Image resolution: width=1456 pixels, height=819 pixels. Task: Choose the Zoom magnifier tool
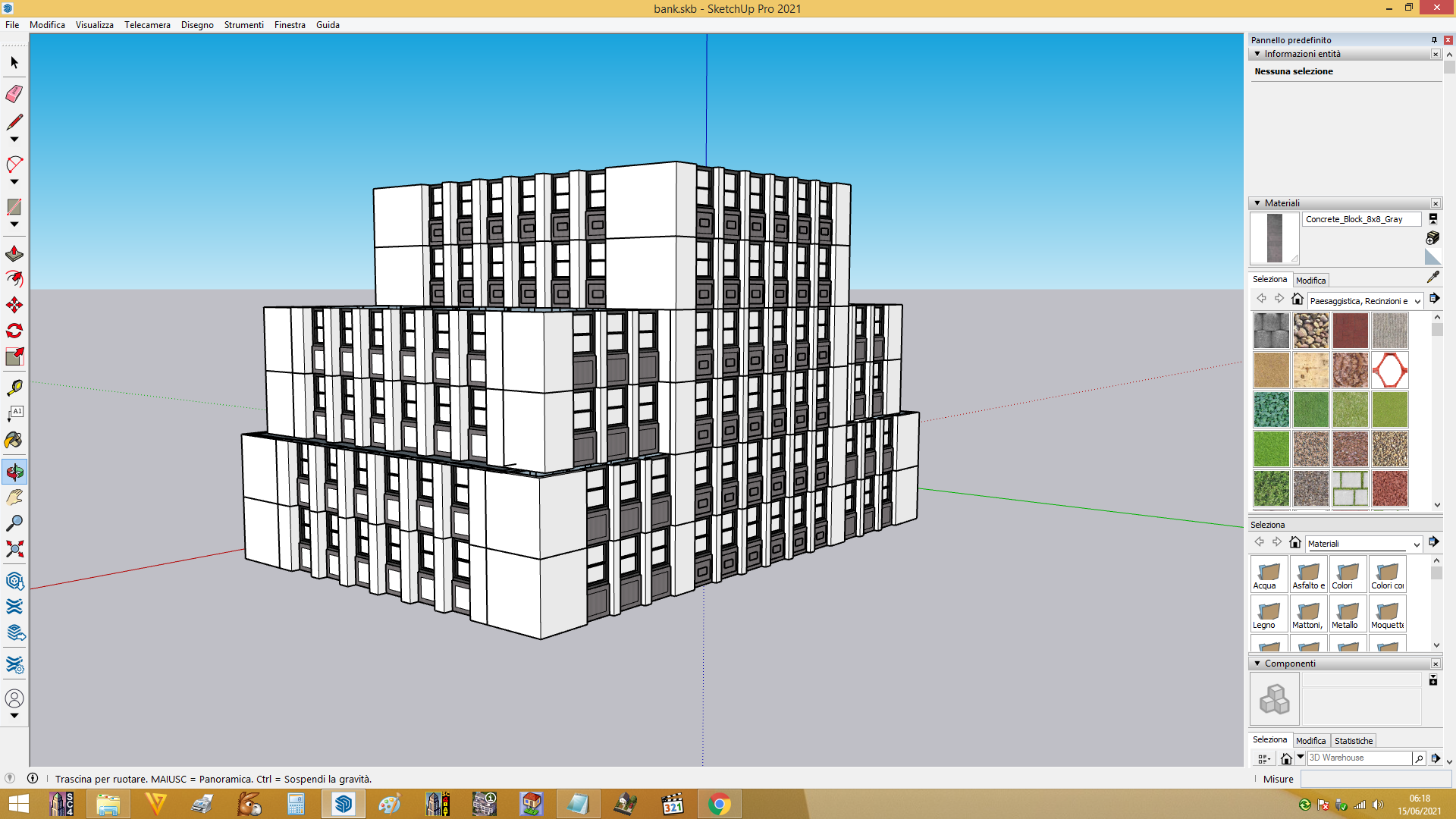coord(14,523)
